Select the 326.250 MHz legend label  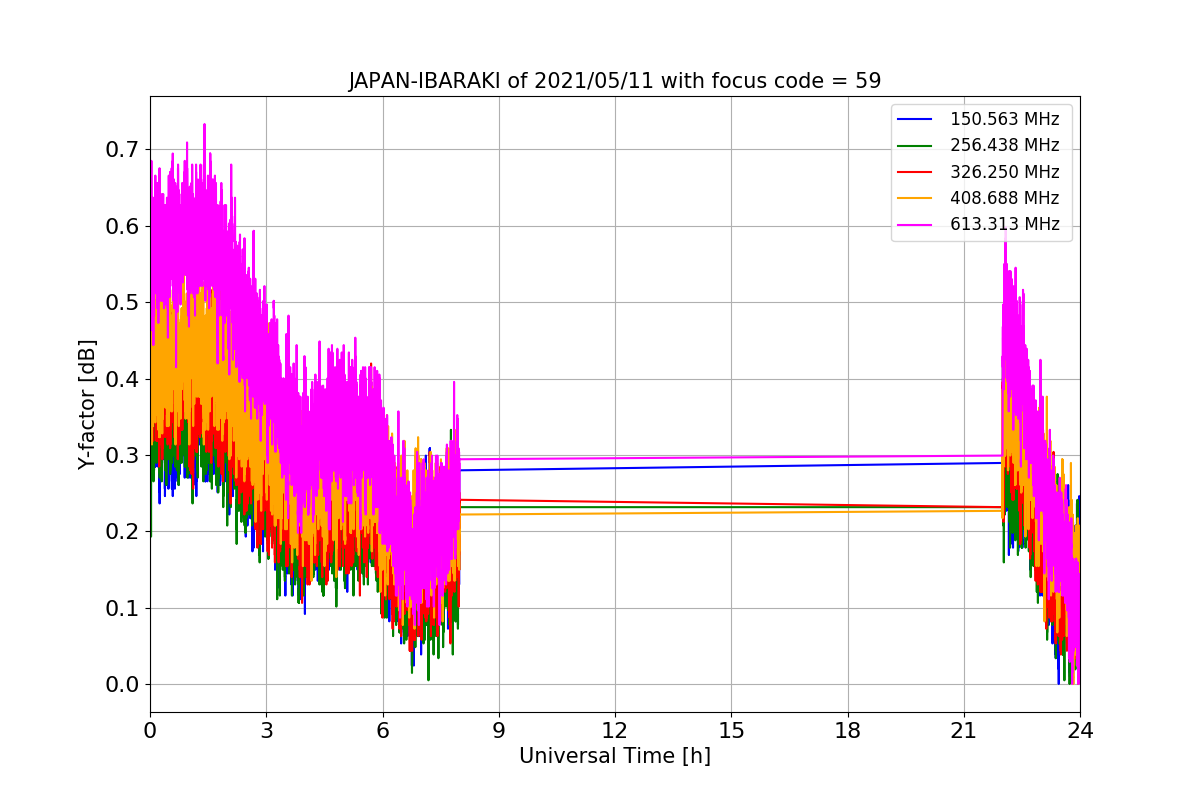pos(1004,172)
